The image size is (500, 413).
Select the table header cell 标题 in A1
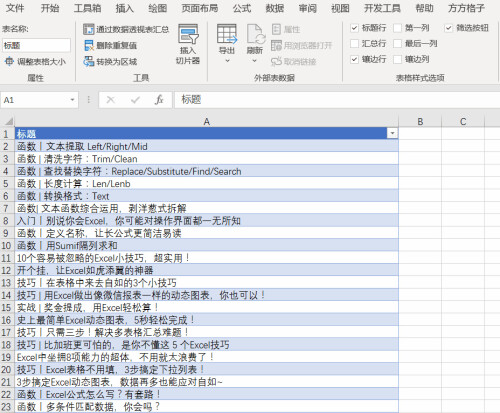(x=207, y=134)
